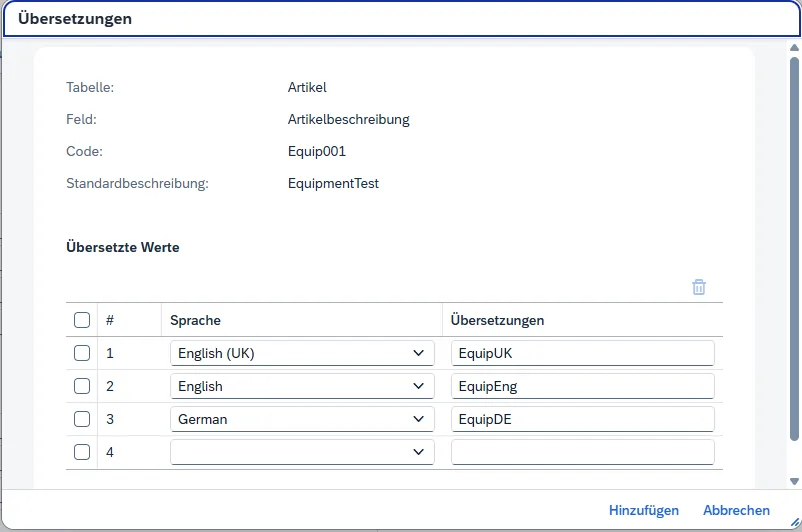This screenshot has width=802, height=532.
Task: Tick the row 3 checkbox
Action: (82, 419)
